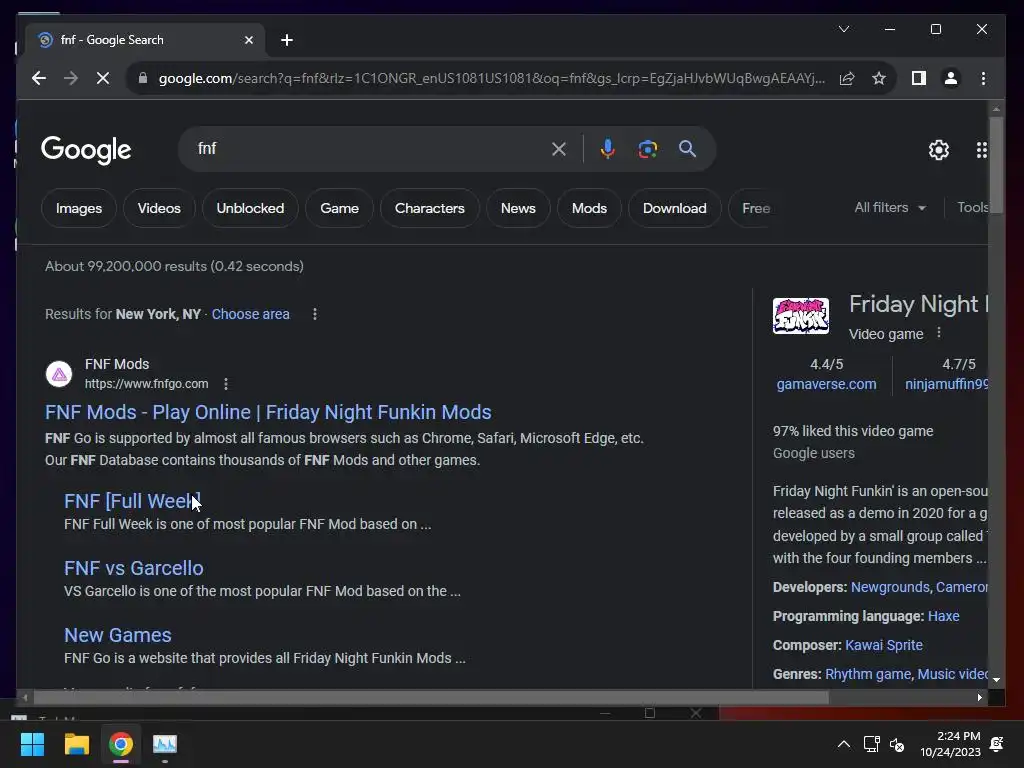Viewport: 1024px width, 768px height.
Task: Open Chrome three-dot menu
Action: point(983,78)
